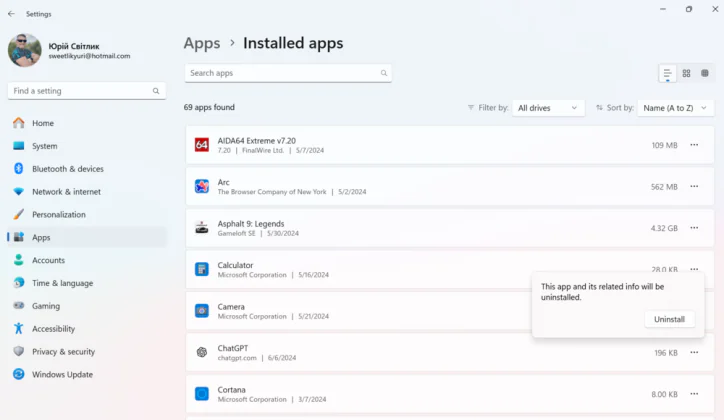Open more options for Arc
The height and width of the screenshot is (420, 724).
pos(694,186)
